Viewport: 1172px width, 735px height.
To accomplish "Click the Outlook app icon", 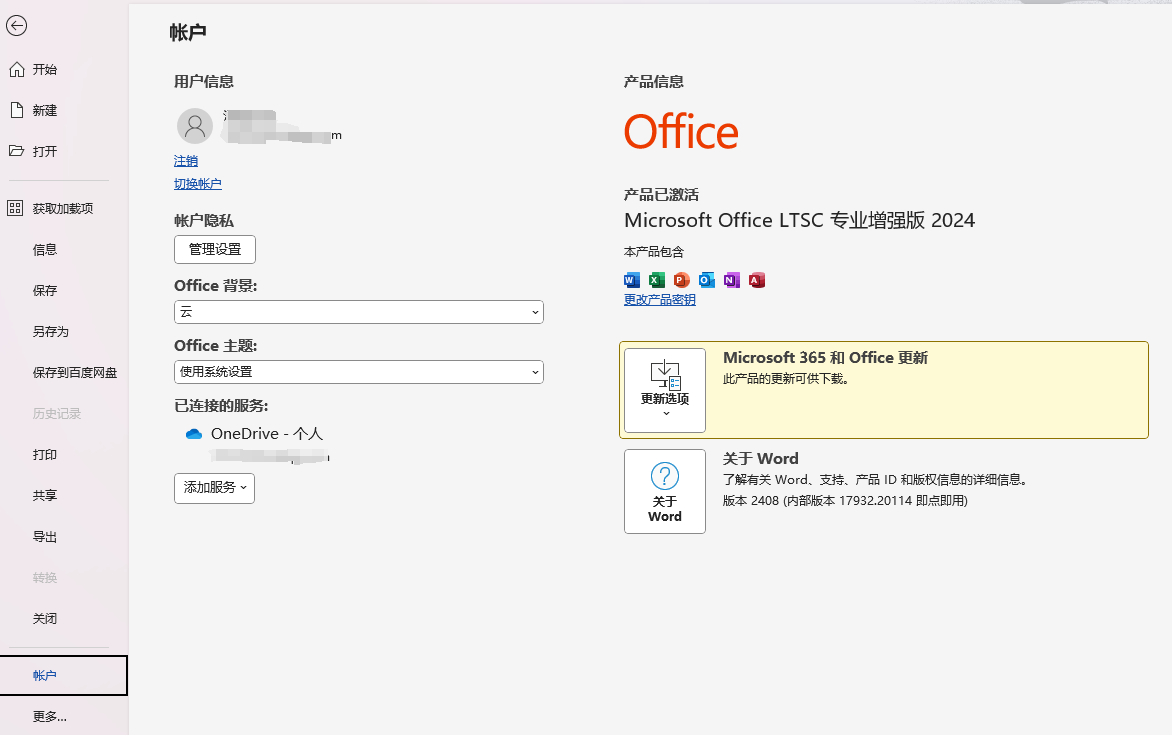I will (x=706, y=280).
